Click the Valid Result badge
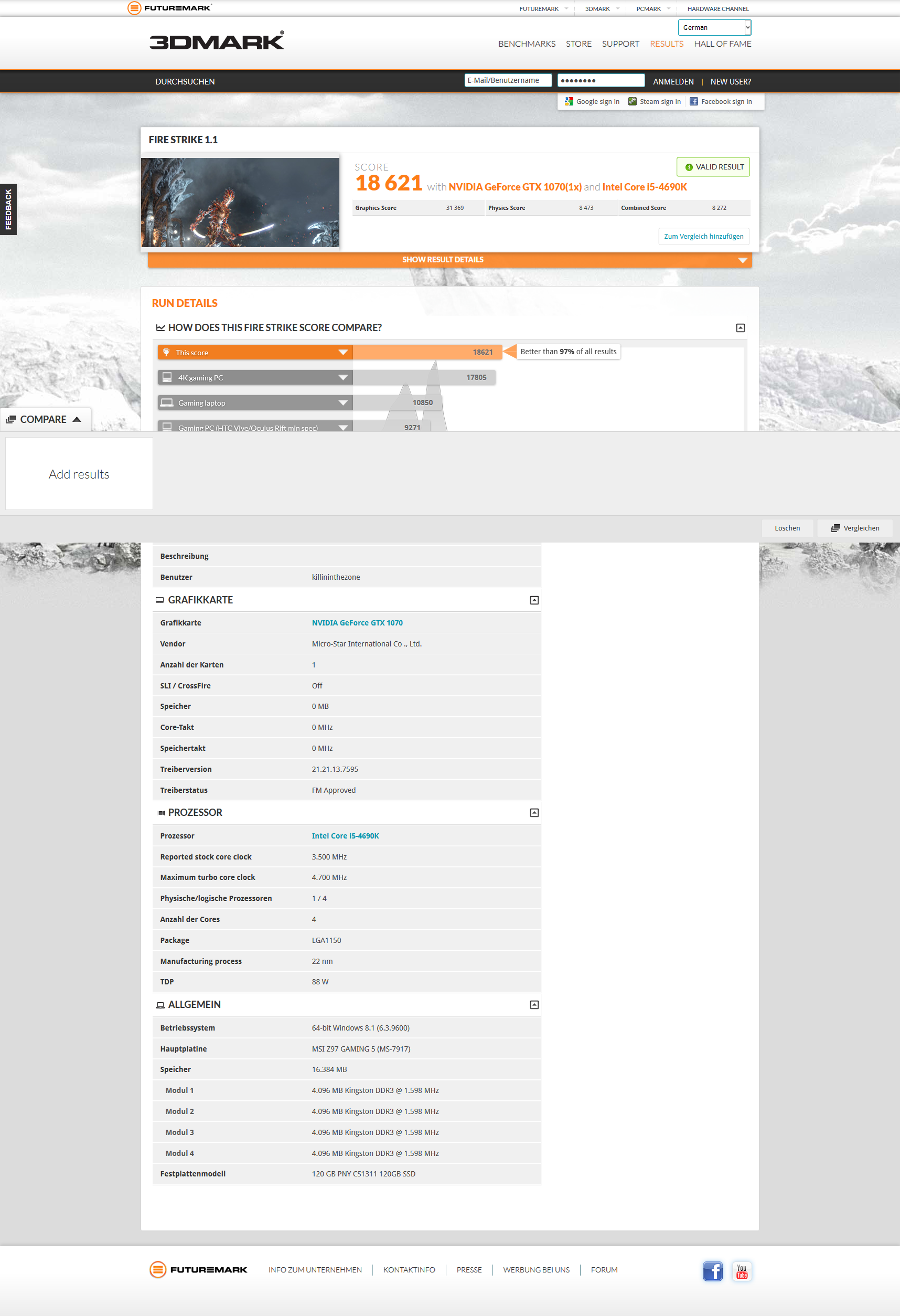Viewport: 900px width, 1316px height. click(713, 167)
